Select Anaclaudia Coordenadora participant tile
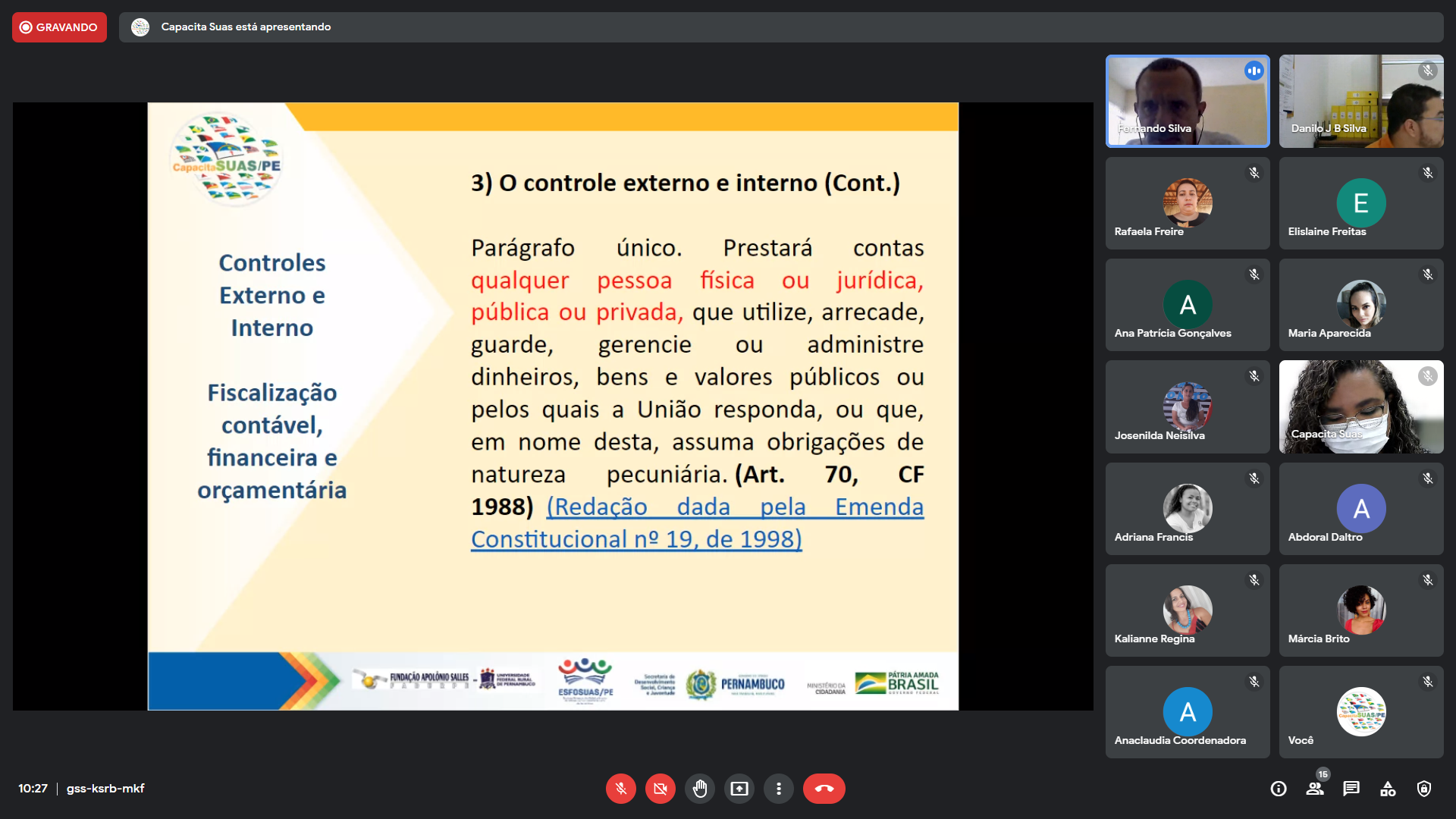 point(1187,712)
